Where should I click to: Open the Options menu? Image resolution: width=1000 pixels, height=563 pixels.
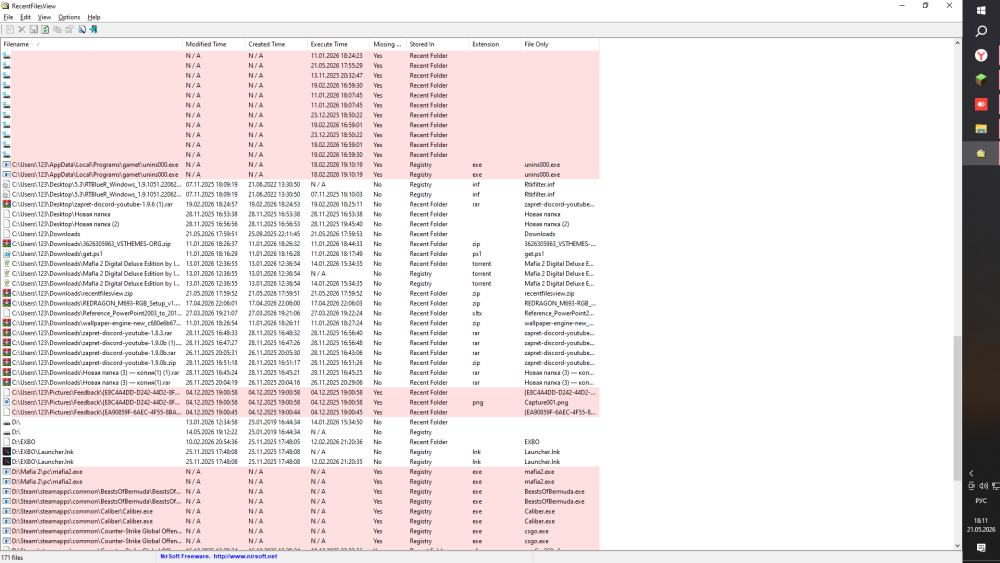click(x=69, y=17)
